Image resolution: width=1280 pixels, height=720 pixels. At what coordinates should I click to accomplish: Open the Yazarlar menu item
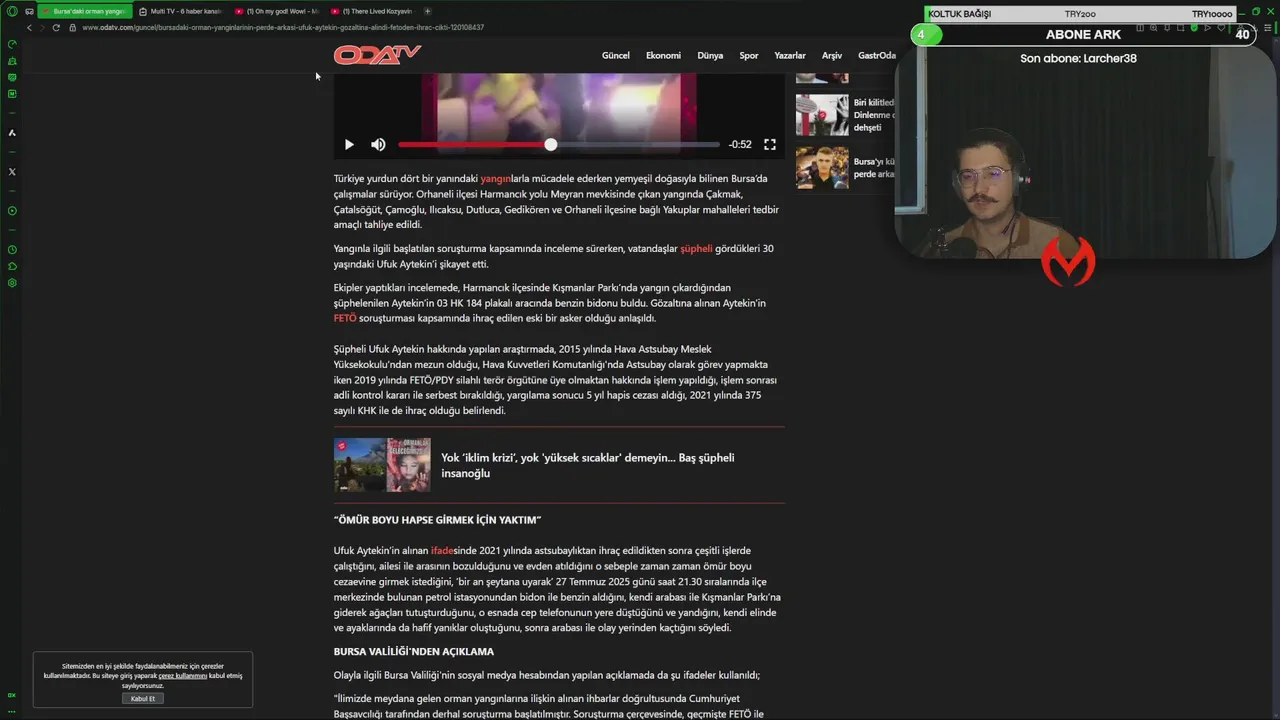[790, 56]
